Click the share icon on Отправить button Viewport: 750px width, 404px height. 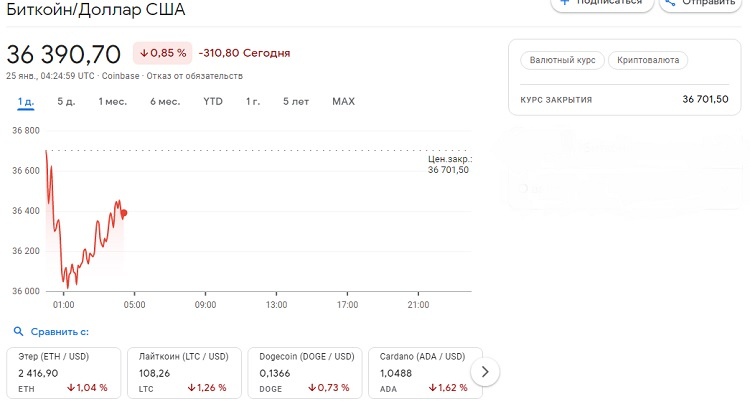tap(668, 3)
